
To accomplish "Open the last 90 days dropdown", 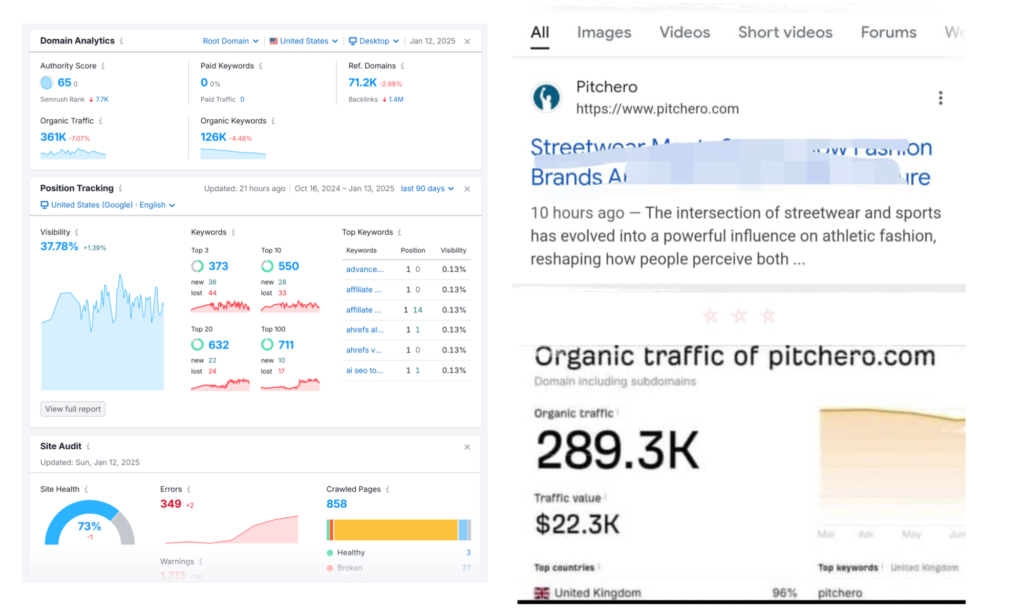I will click(x=427, y=189).
